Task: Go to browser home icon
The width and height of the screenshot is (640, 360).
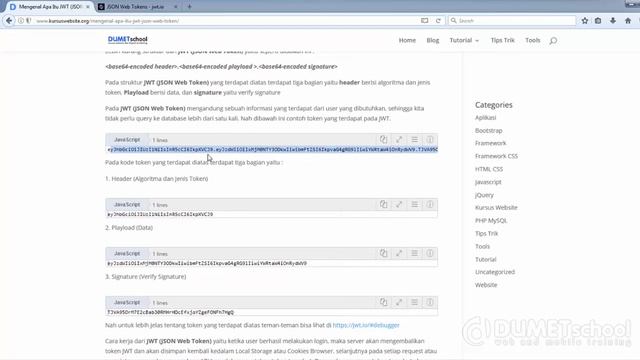Action: (x=628, y=20)
